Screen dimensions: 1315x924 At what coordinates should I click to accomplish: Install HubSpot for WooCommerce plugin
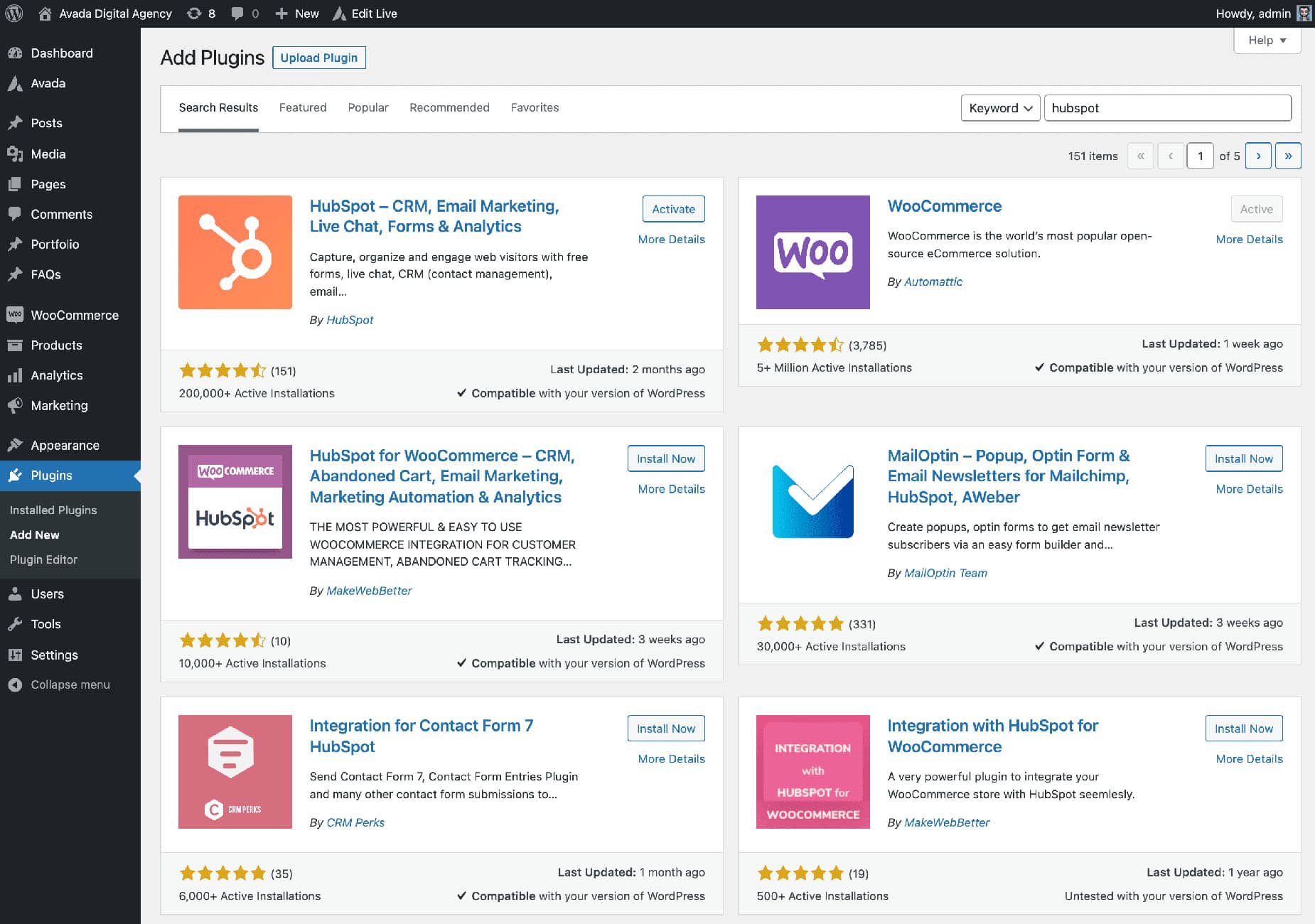tap(666, 458)
